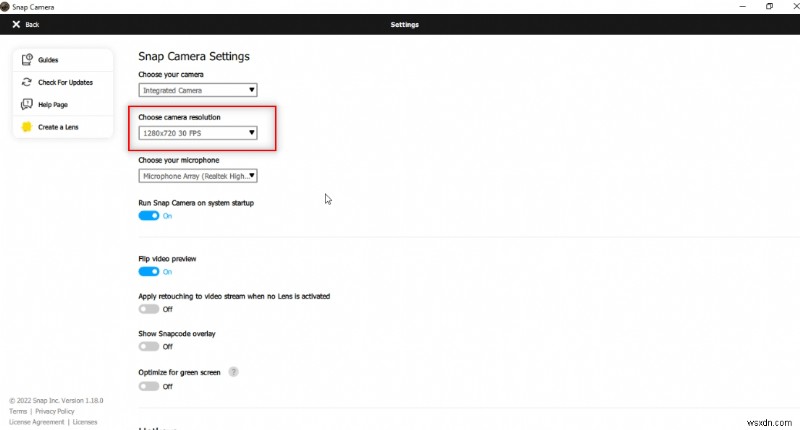
Task: Enable retouching when no Lens is activated
Action: (x=148, y=309)
